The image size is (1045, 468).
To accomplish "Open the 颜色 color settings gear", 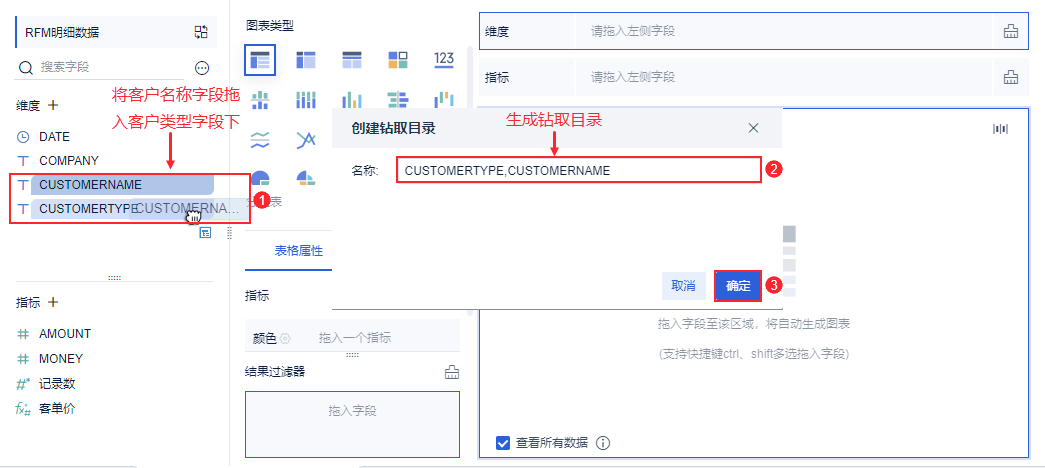I will tap(285, 338).
